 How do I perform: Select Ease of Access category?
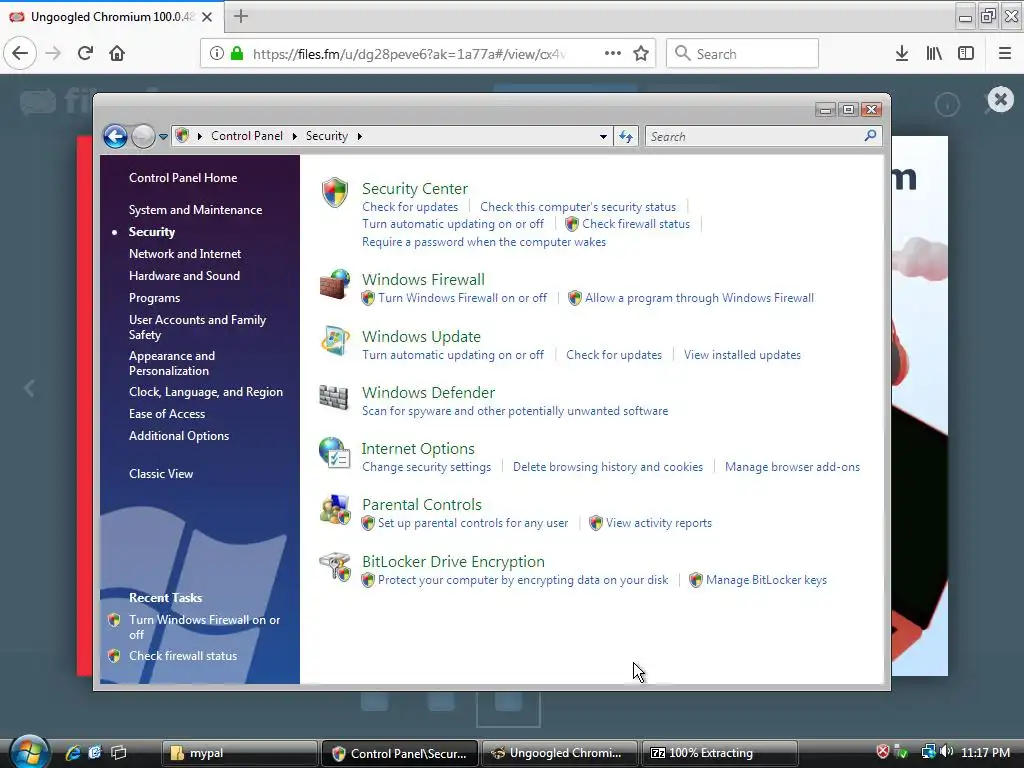coord(167,413)
